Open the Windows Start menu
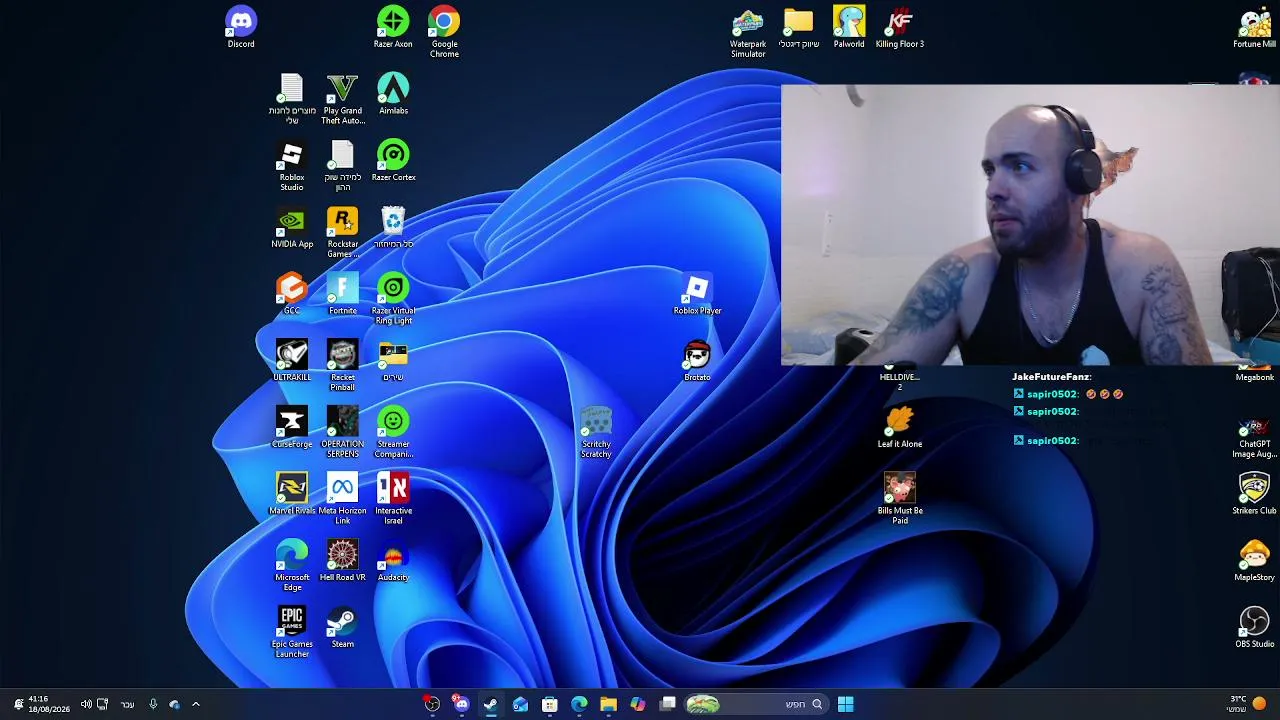The height and width of the screenshot is (720, 1280). (845, 704)
